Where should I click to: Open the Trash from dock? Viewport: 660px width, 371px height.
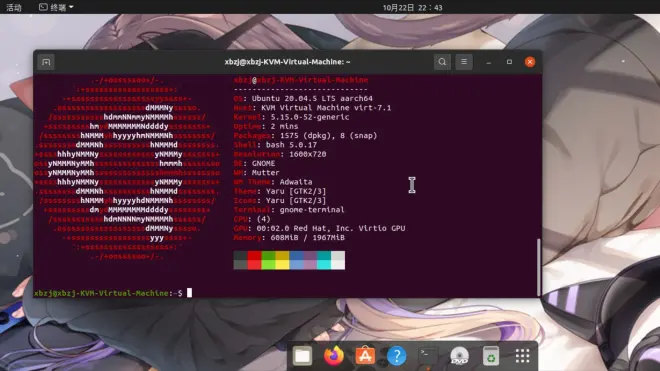pyautogui.click(x=491, y=356)
